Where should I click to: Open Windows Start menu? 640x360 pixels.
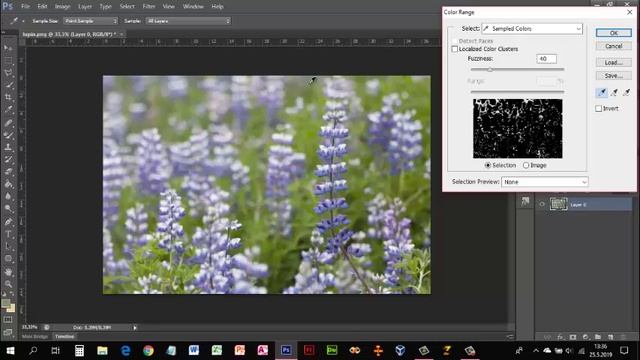tap(10, 351)
